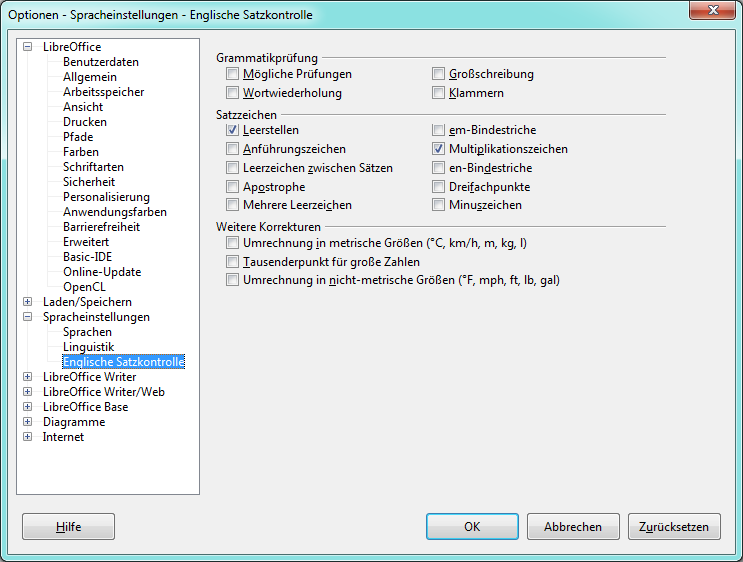This screenshot has height=562, width=743.
Task: Select Farben in the options tree
Action: coord(81,152)
